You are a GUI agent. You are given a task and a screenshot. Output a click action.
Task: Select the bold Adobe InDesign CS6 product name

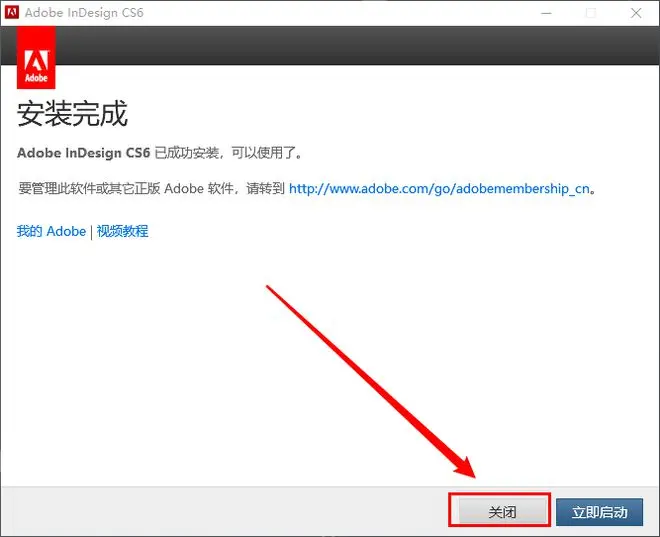[x=83, y=153]
